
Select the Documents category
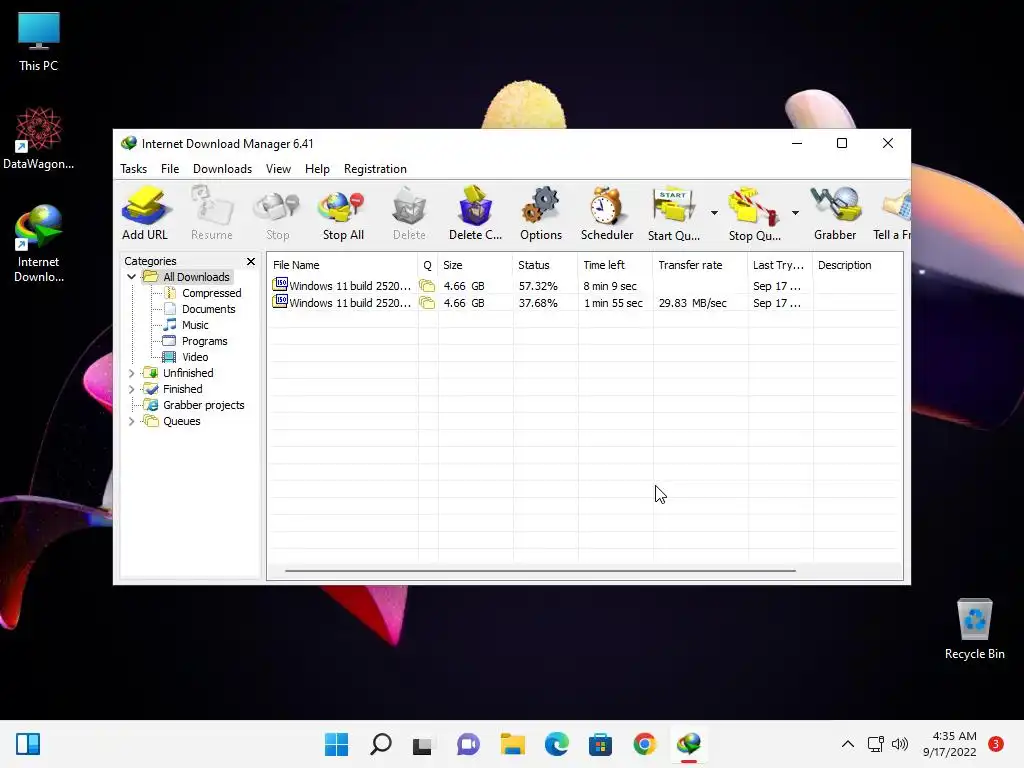[208, 309]
